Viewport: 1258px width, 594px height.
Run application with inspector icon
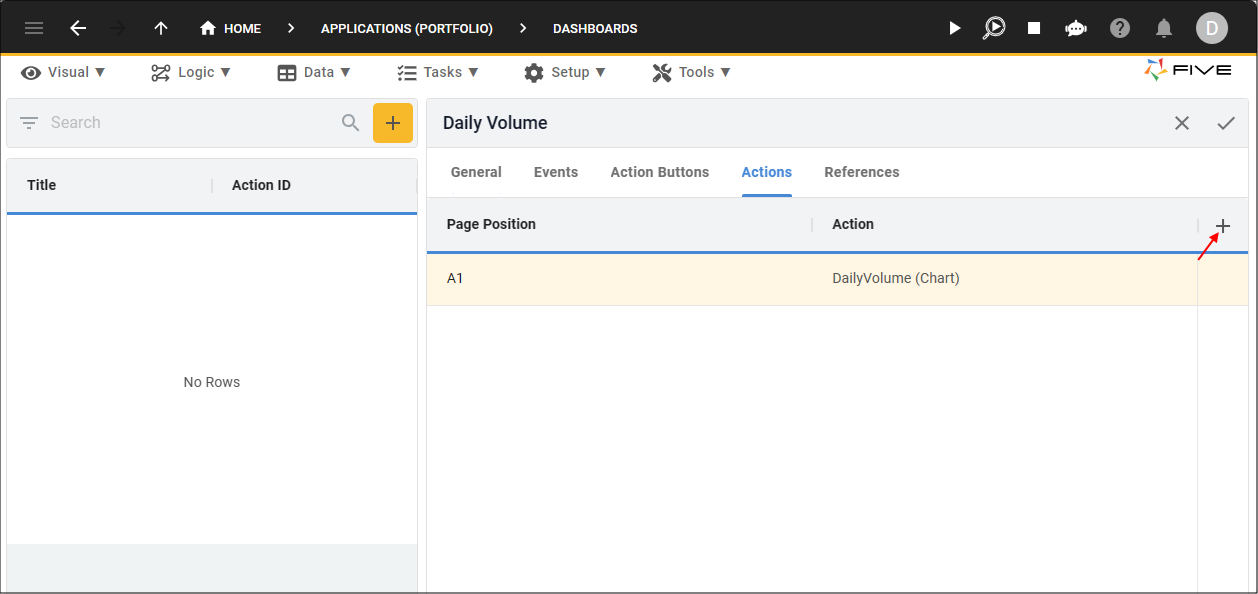[x=994, y=28]
